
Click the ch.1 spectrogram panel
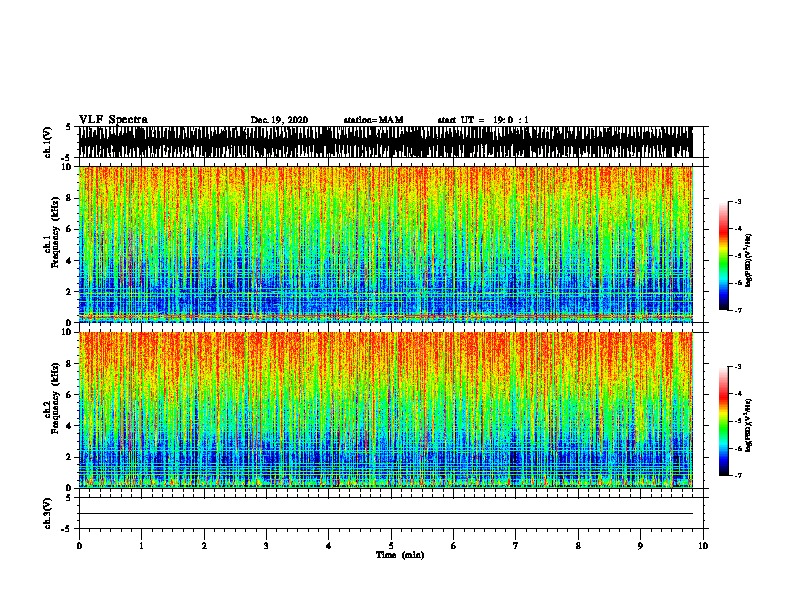(x=385, y=244)
